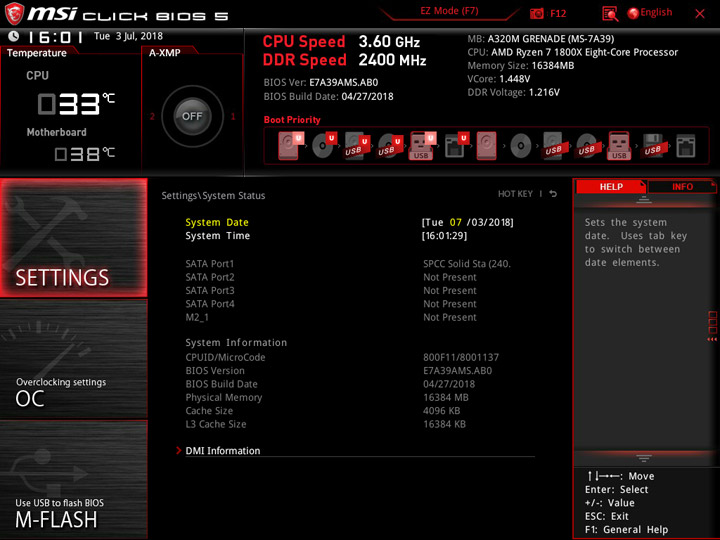
Task: Click the MSI dragon shield logo
Action: coord(13,13)
